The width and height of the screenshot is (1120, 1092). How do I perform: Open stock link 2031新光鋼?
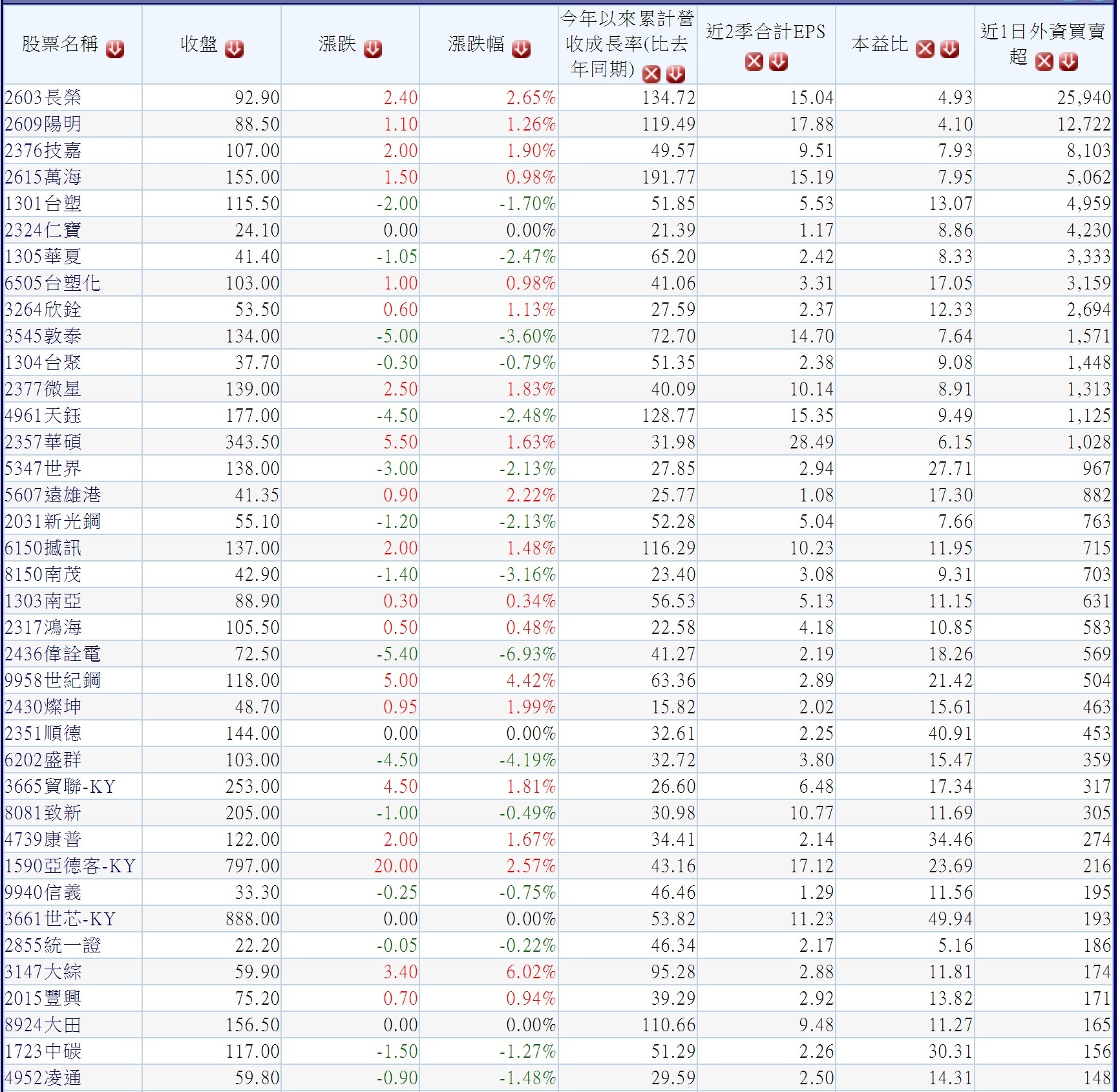tap(52, 521)
